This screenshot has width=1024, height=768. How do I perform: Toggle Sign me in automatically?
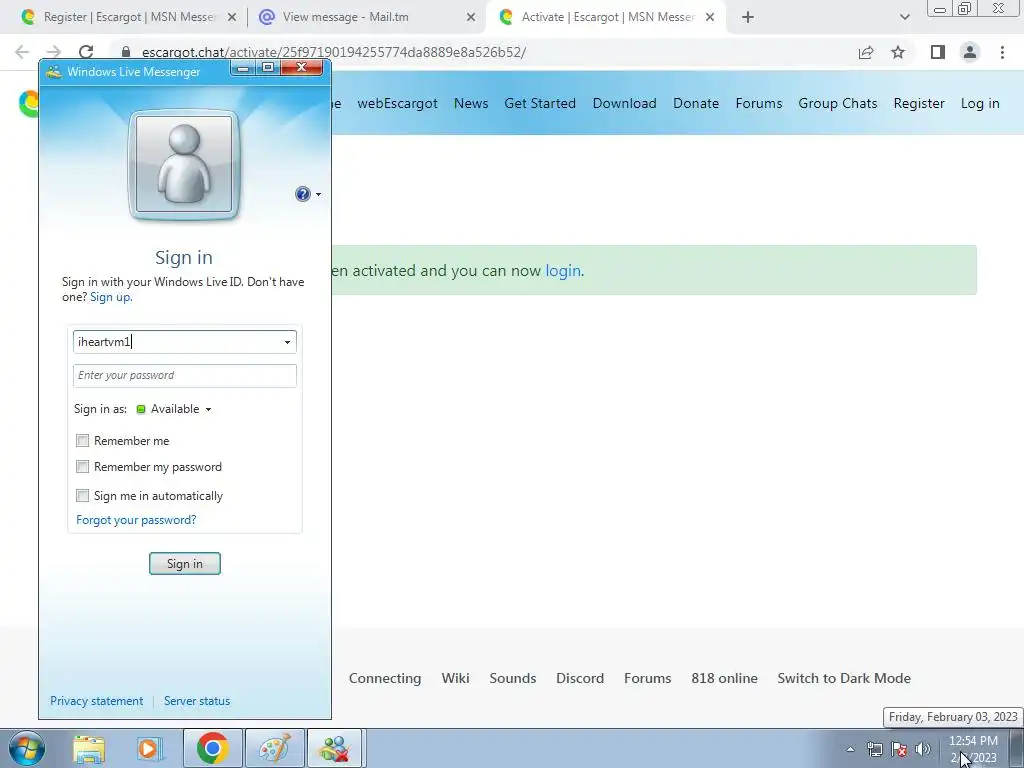click(82, 496)
